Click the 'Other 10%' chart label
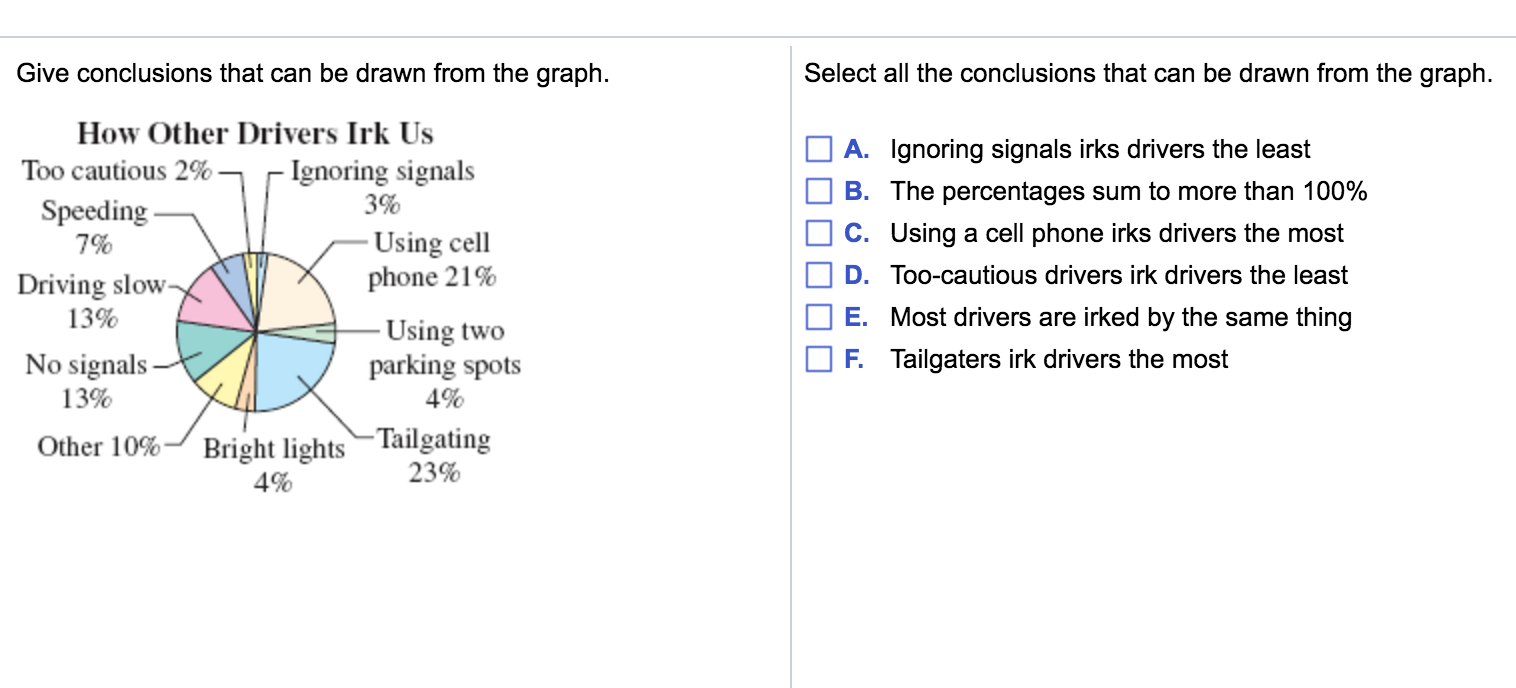Viewport: 1516px width, 688px height. [98, 446]
